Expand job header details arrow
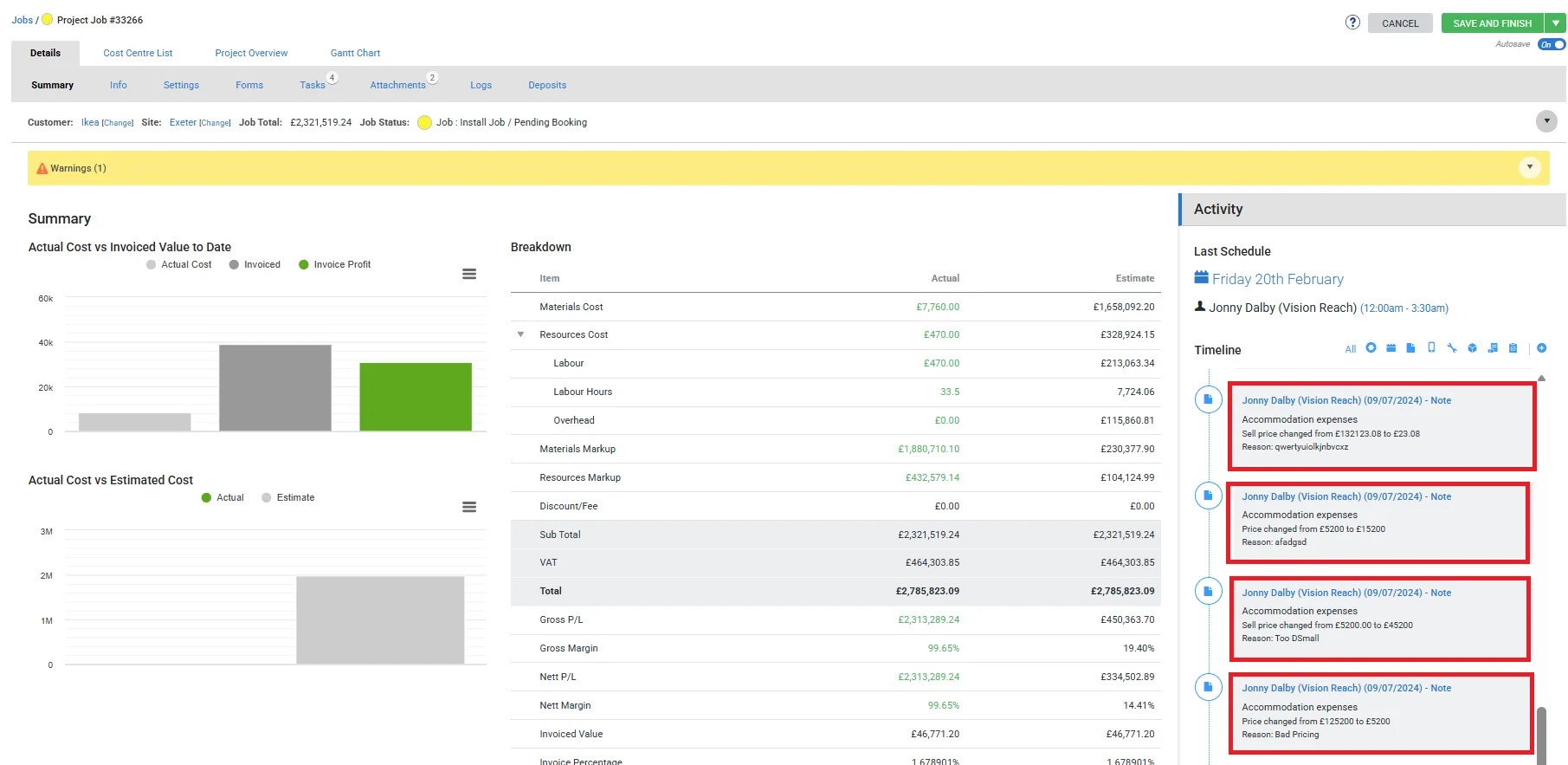 tap(1546, 121)
